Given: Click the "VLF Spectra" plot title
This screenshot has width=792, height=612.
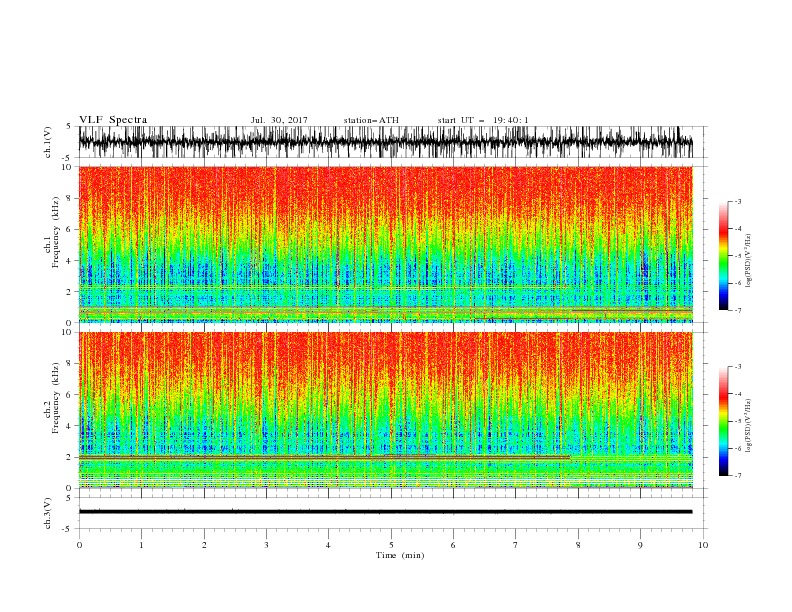Looking at the screenshot, I should pos(113,120).
